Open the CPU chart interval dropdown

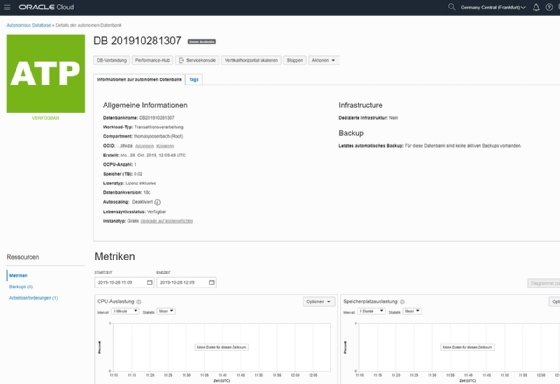pos(125,311)
